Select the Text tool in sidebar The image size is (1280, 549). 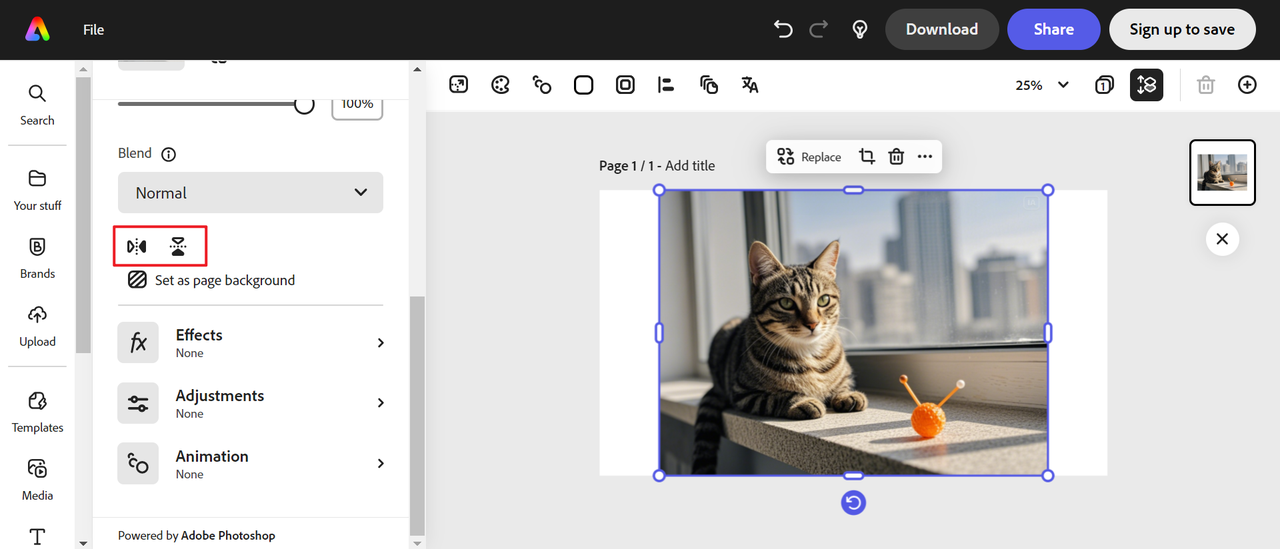37,537
